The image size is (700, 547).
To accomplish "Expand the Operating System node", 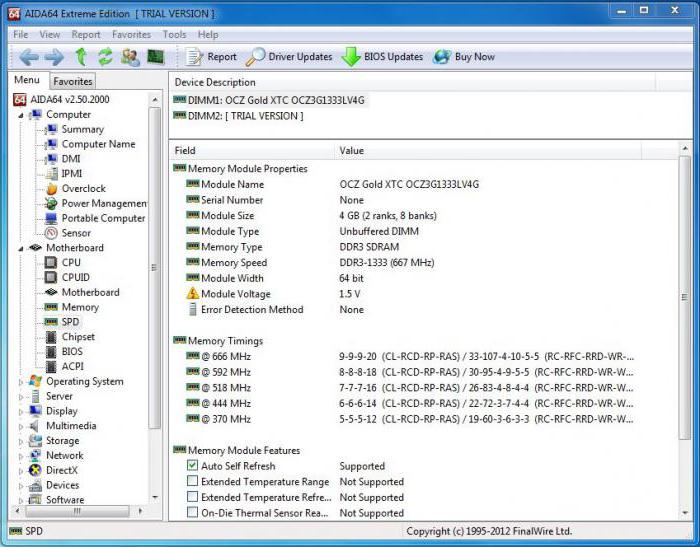I will [21, 382].
